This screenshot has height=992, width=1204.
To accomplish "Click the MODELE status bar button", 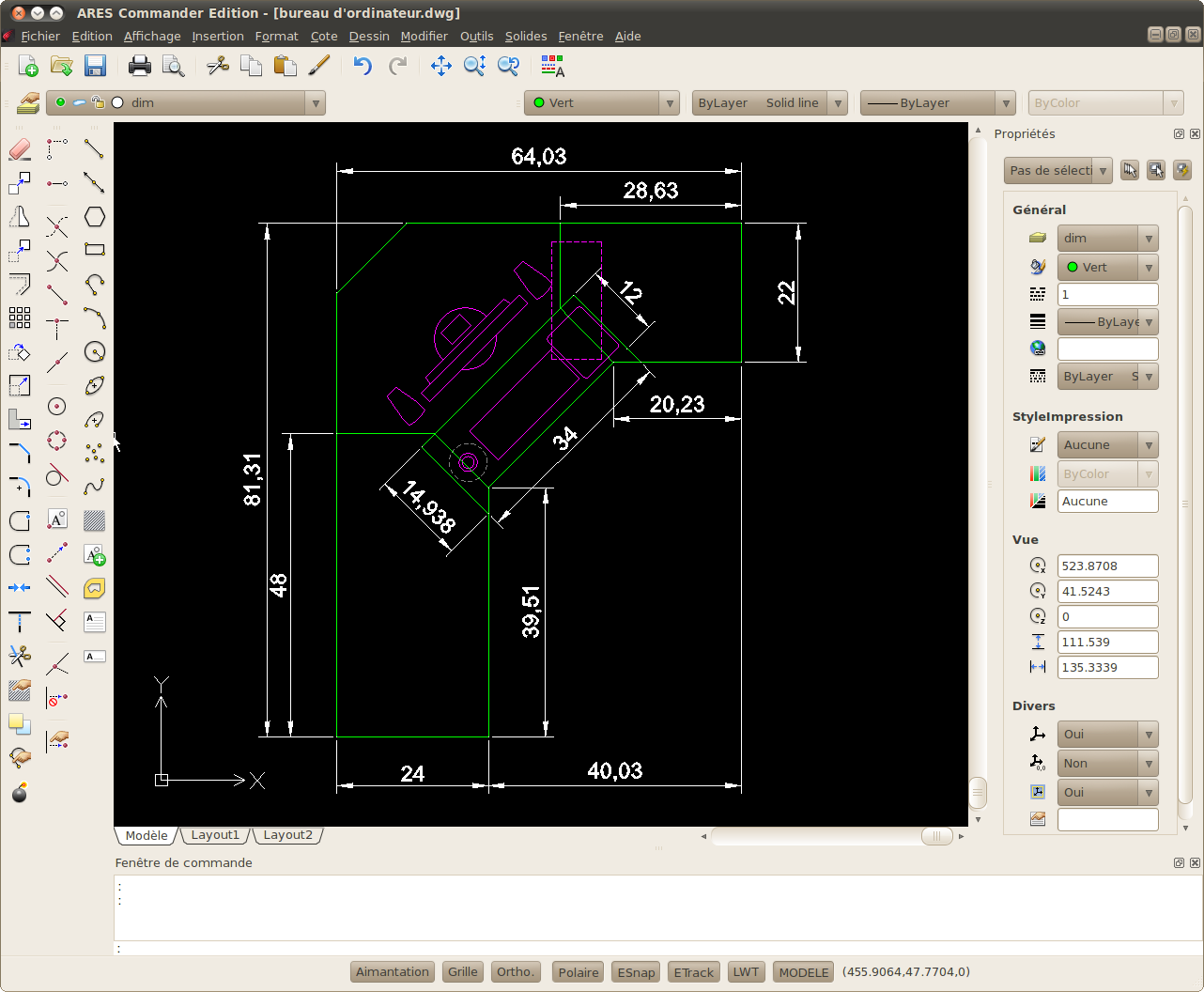I will tap(804, 972).
